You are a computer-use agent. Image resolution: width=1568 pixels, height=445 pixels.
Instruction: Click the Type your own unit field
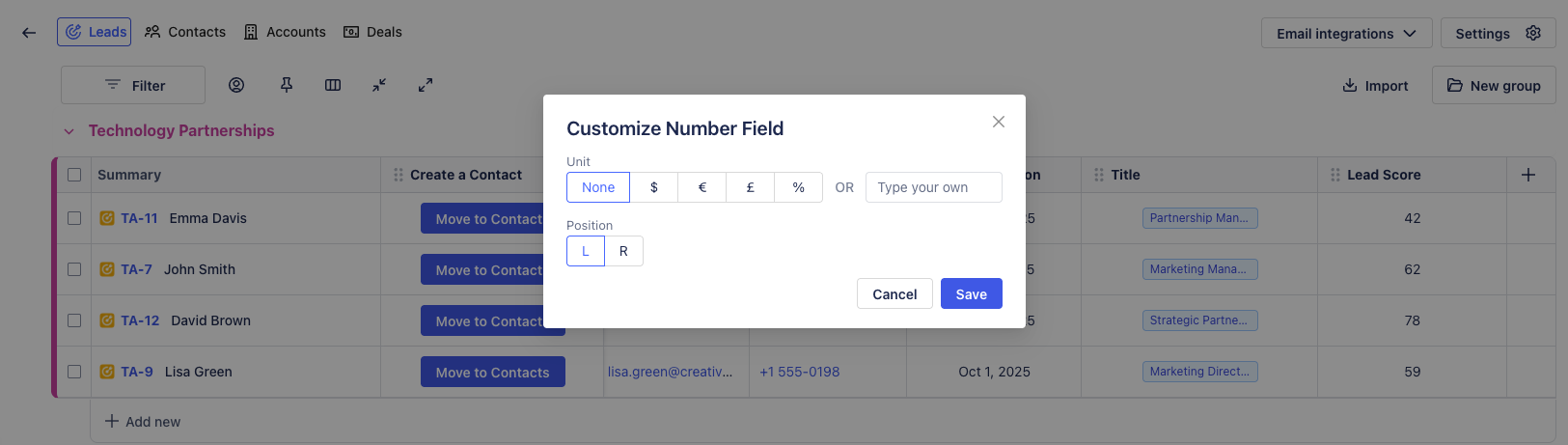click(x=933, y=187)
